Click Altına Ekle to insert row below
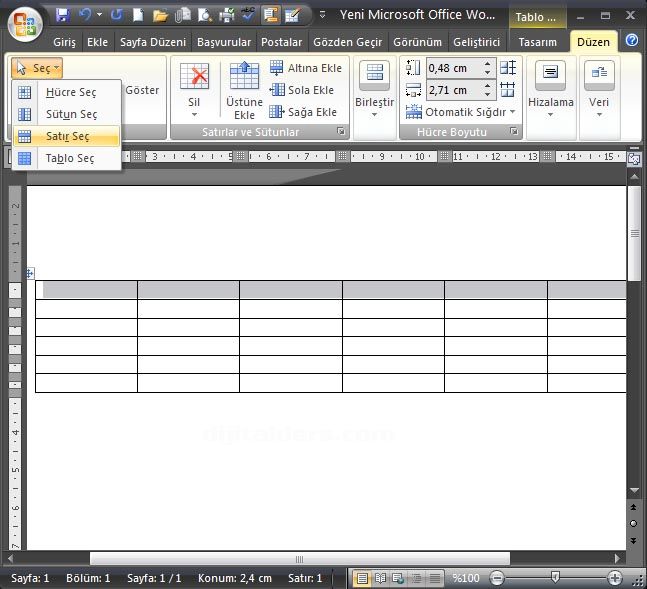The width and height of the screenshot is (647, 589). (x=306, y=68)
